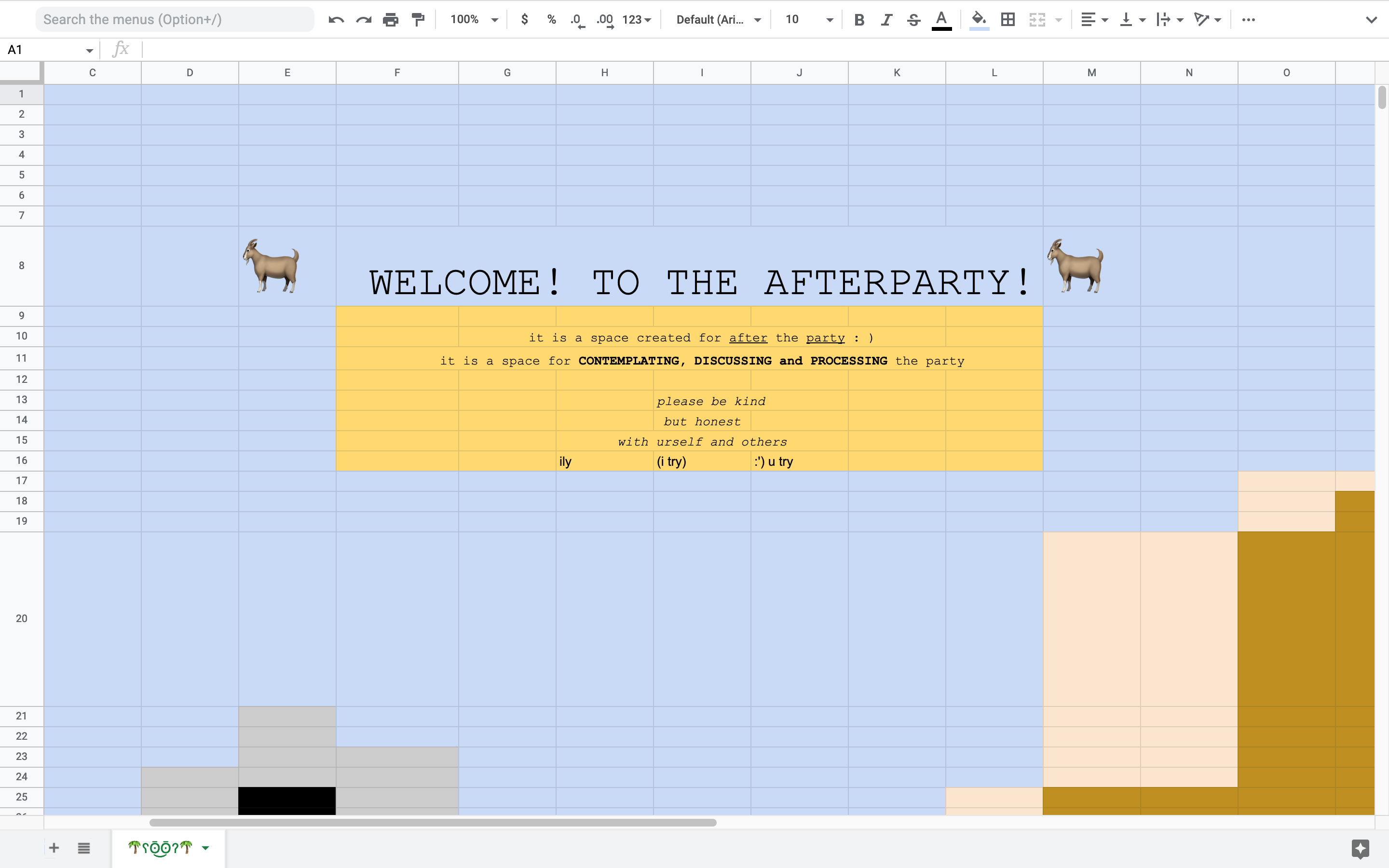Image resolution: width=1389 pixels, height=868 pixels.
Task: Click the Borders icon
Action: [x=1008, y=20]
